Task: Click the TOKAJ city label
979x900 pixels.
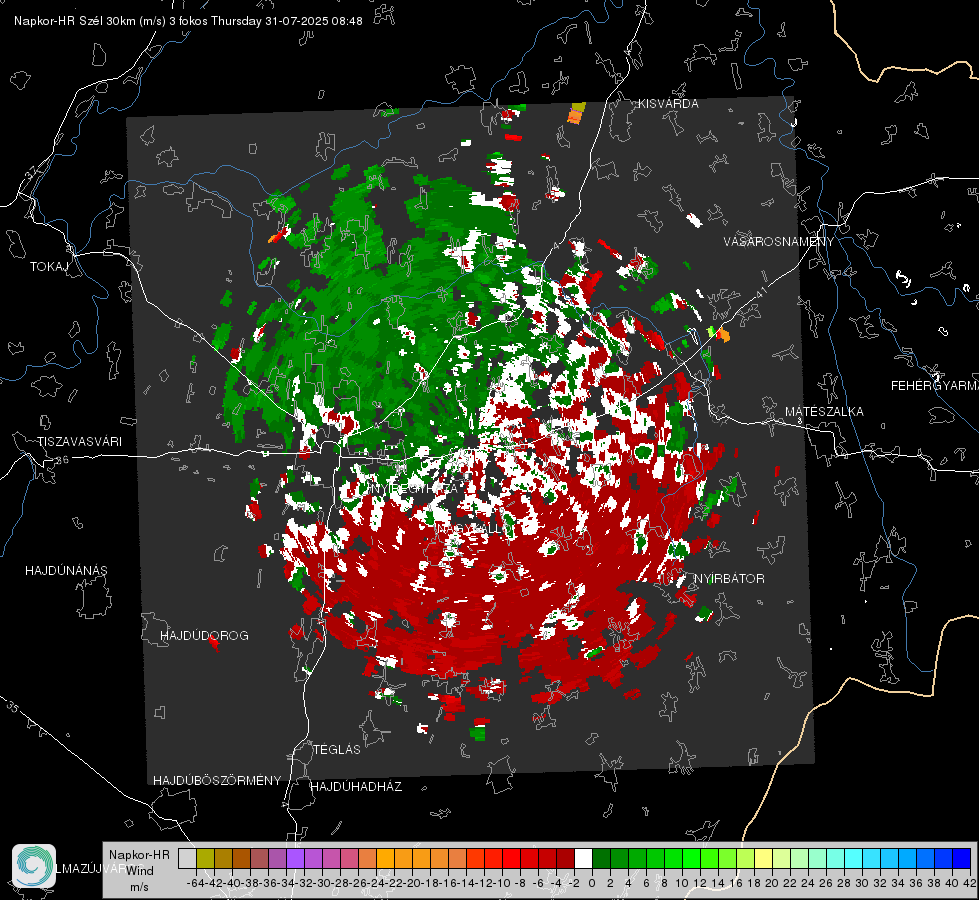Action: (x=49, y=267)
